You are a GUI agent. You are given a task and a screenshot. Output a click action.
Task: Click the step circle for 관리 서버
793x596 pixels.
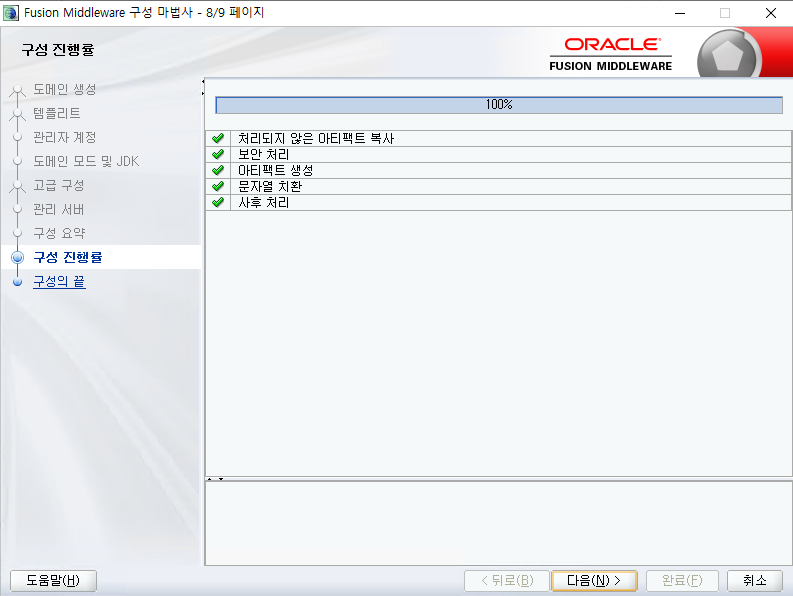coord(18,209)
